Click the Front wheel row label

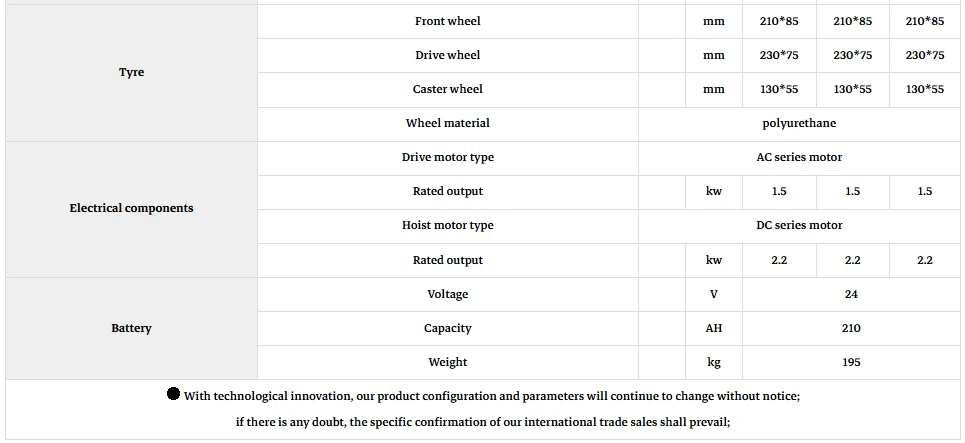tap(447, 21)
